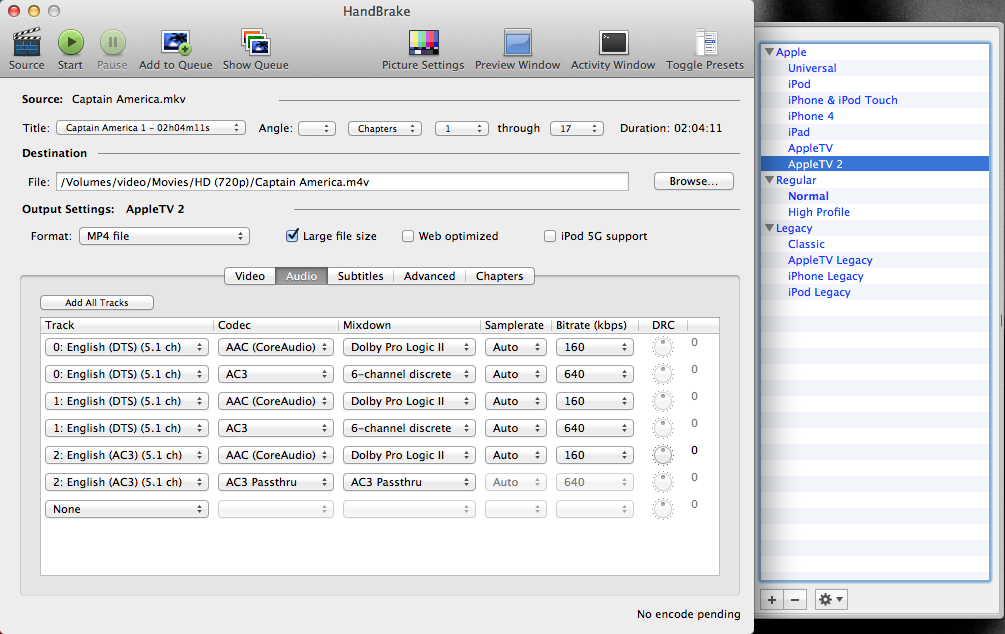Open the Chapters range type dropdown
This screenshot has width=1005, height=634.
(x=385, y=128)
